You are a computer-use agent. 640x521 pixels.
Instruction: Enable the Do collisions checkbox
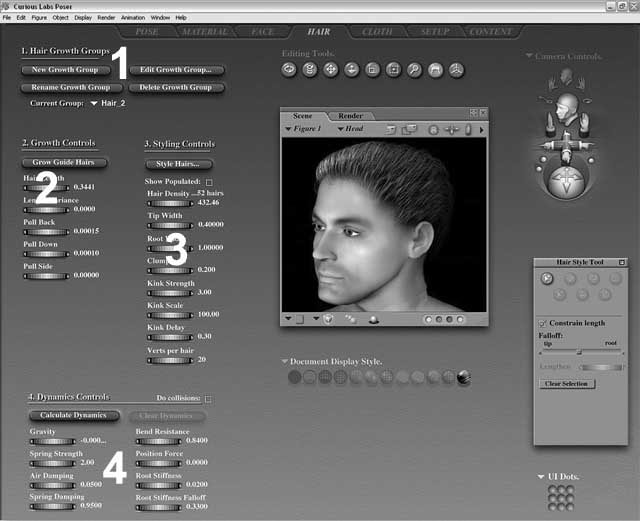(x=208, y=399)
